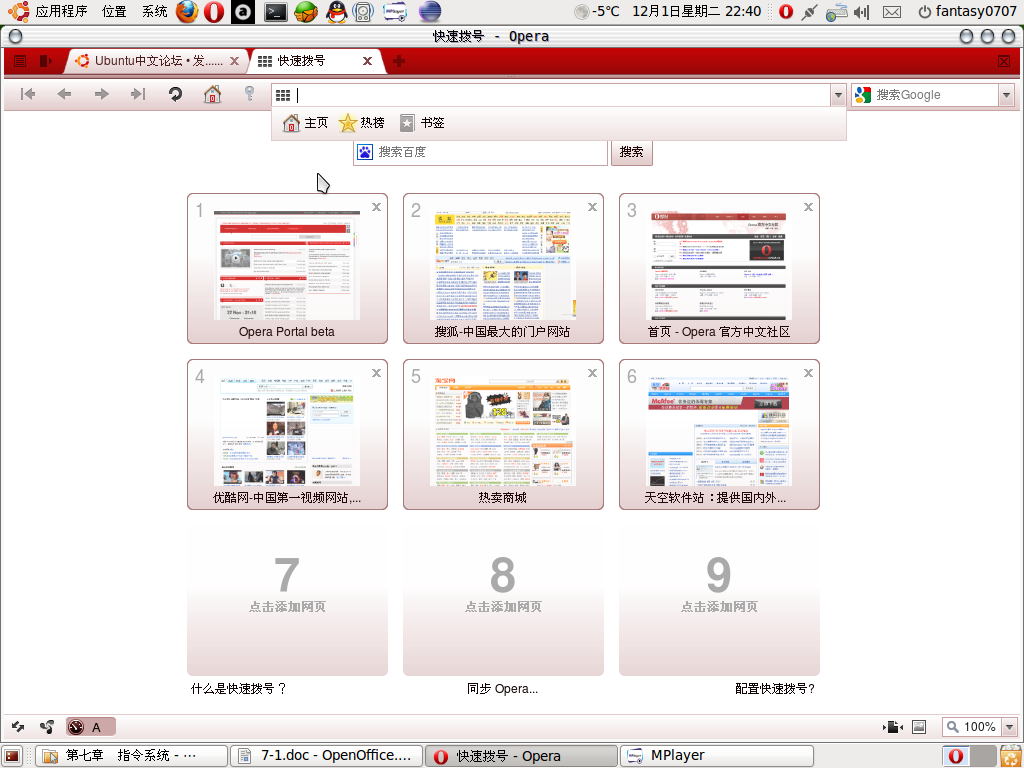Toggle the show images icon in the status bar
Screen dimensions: 1024x768
919,726
